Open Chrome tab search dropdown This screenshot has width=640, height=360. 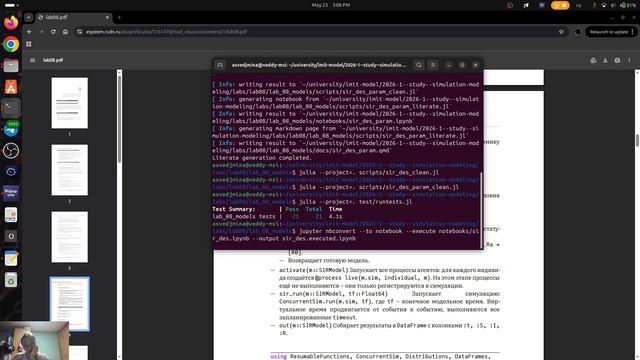coord(28,18)
